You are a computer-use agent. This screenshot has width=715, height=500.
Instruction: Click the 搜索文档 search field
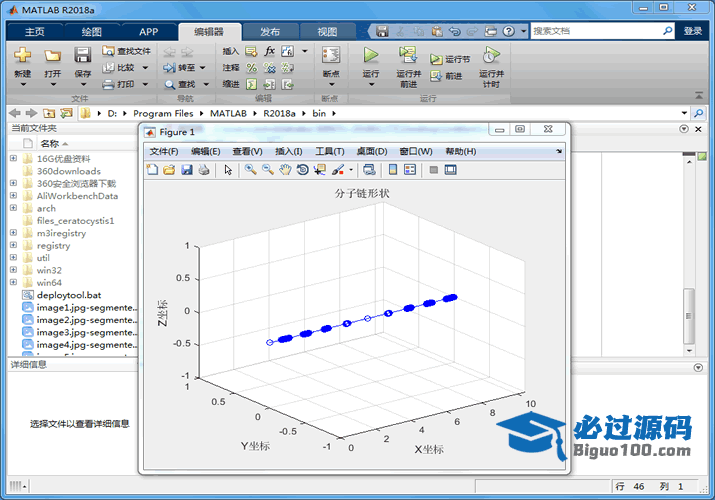point(600,32)
